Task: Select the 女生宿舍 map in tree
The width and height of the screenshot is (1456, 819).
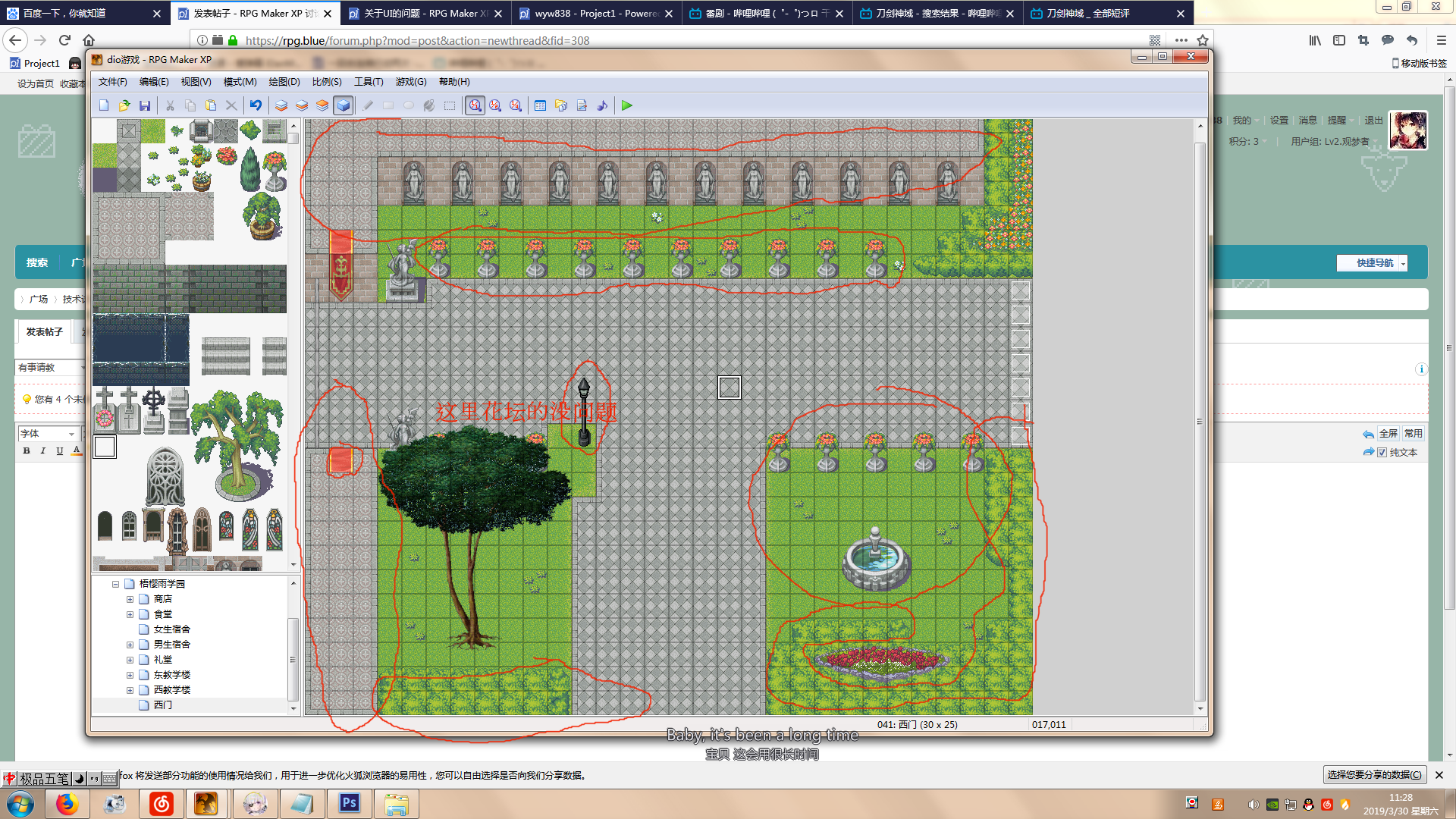Action: (172, 629)
